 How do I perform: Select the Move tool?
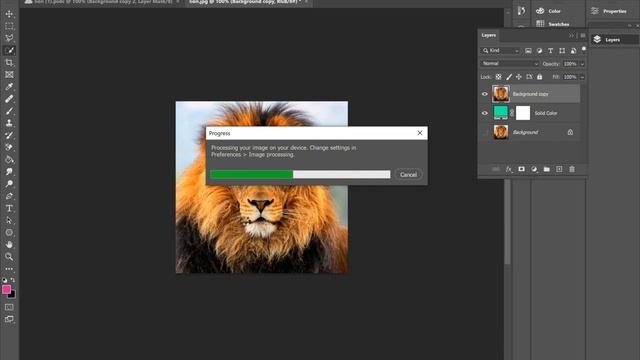(x=9, y=14)
